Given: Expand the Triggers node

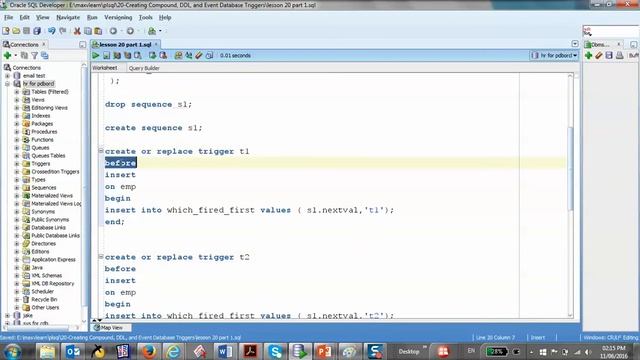Looking at the screenshot, I should pyautogui.click(x=17, y=164).
